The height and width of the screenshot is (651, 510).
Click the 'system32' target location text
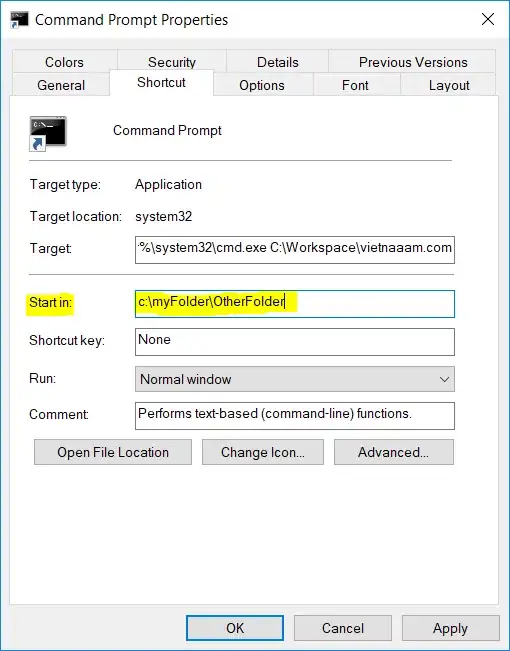tap(164, 216)
